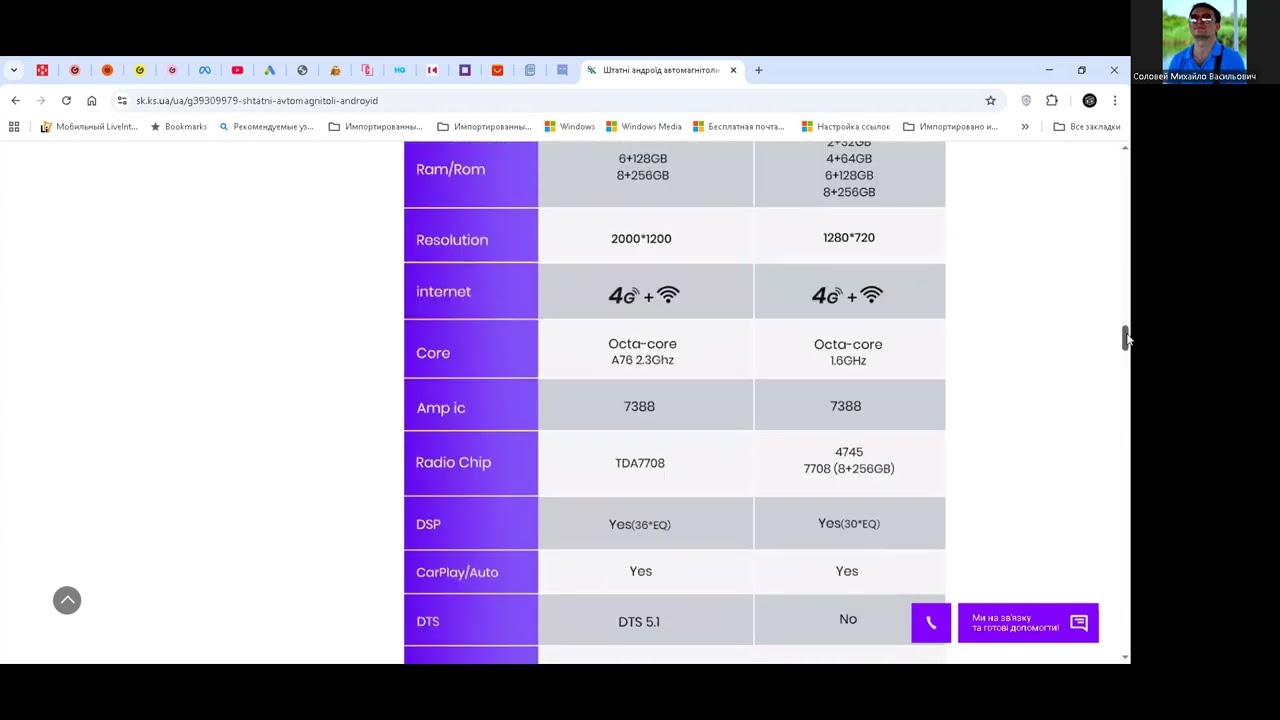Open the Chrome profile avatar
The height and width of the screenshot is (720, 1280).
coord(1090,100)
